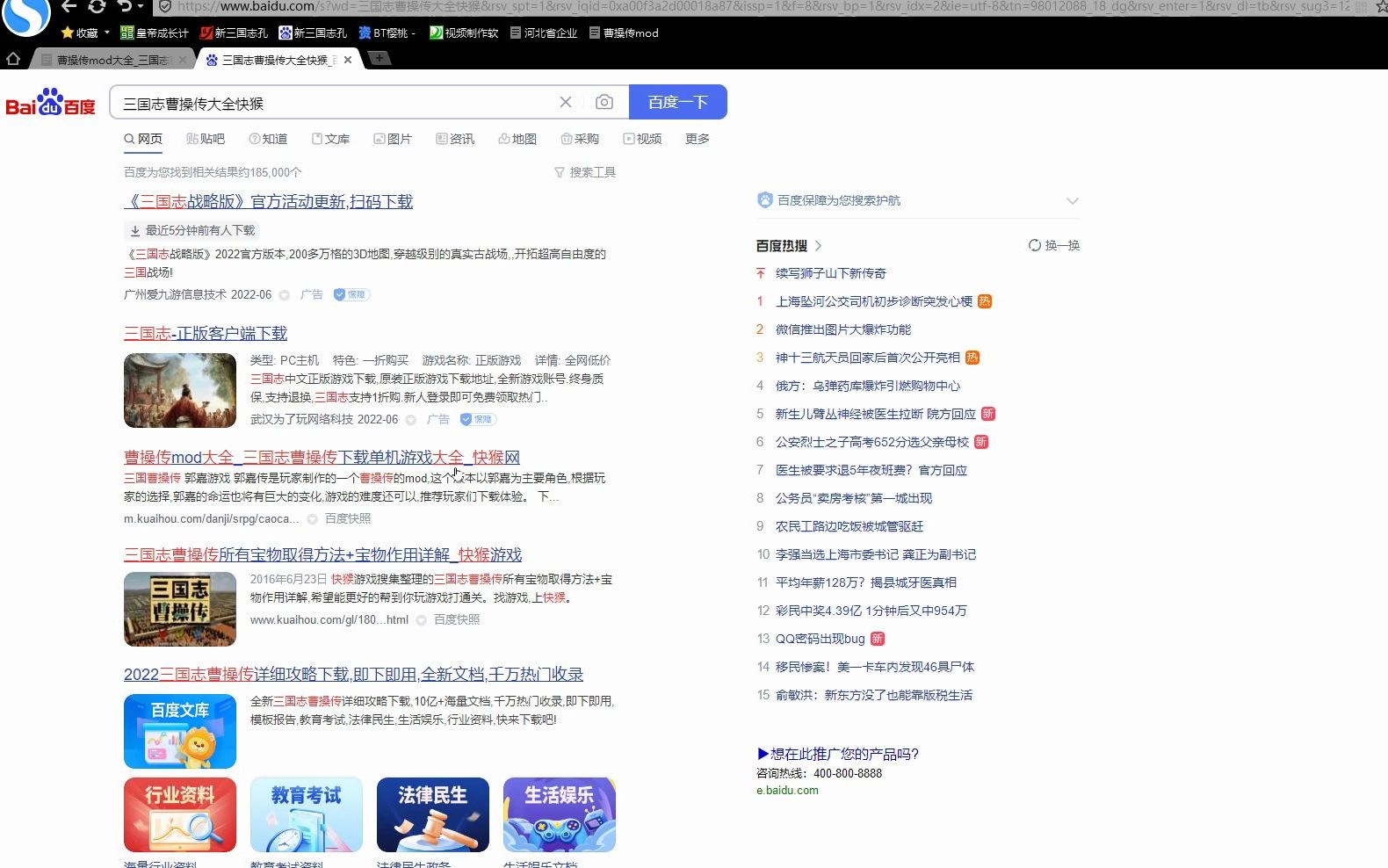Open hot search 微信推出图片大爆炸功能
This screenshot has width=1388, height=868.
click(x=843, y=329)
